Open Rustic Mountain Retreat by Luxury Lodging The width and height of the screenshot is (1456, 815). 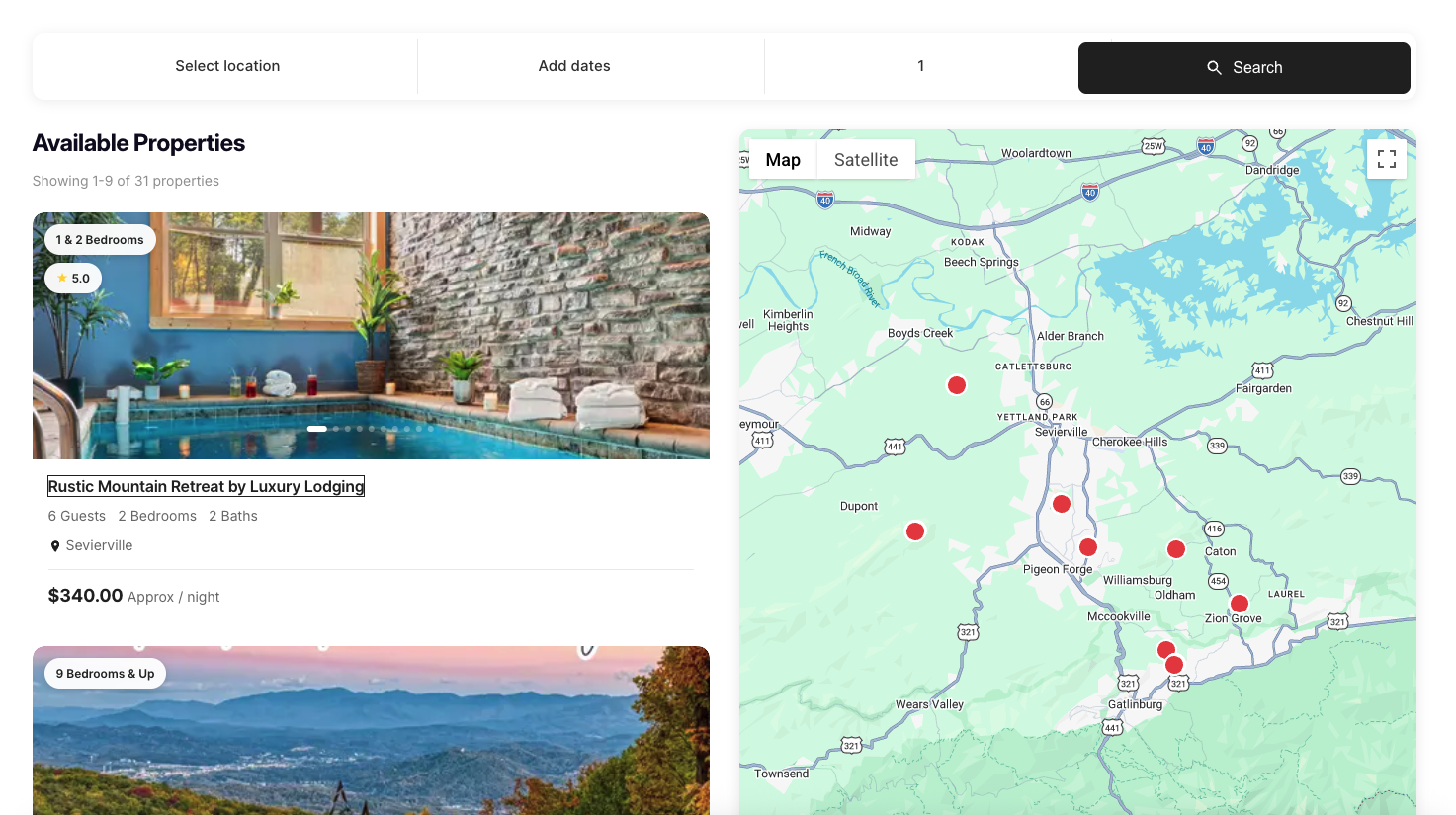pyautogui.click(x=207, y=486)
